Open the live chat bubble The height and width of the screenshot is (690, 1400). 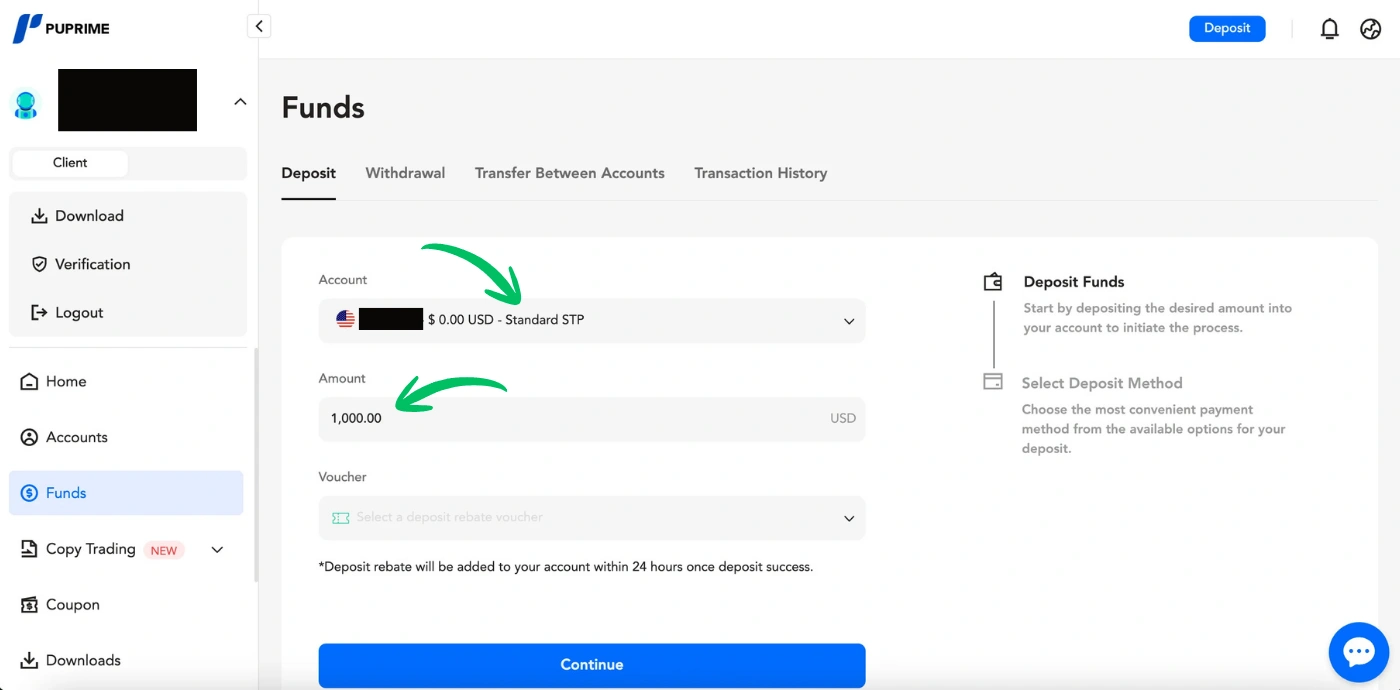tap(1358, 652)
